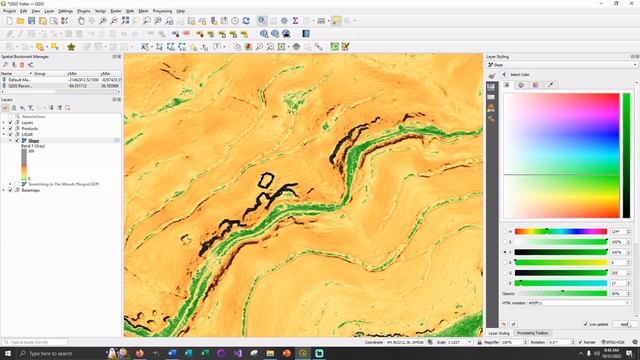The height and width of the screenshot is (360, 640).
Task: Click inside the color ramp square
Action: 562,156
